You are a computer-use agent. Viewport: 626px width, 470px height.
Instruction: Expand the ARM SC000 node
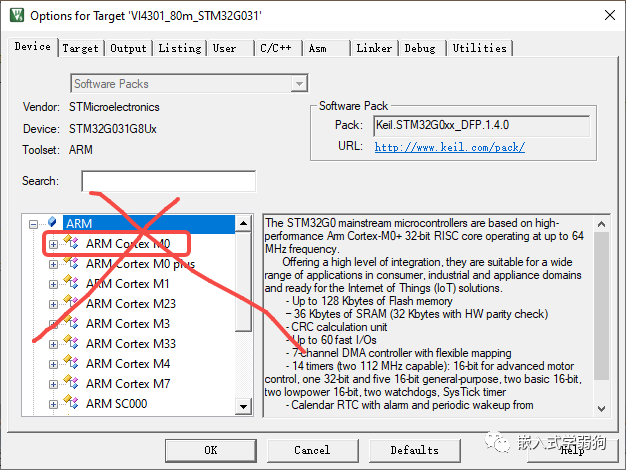click(x=53, y=404)
